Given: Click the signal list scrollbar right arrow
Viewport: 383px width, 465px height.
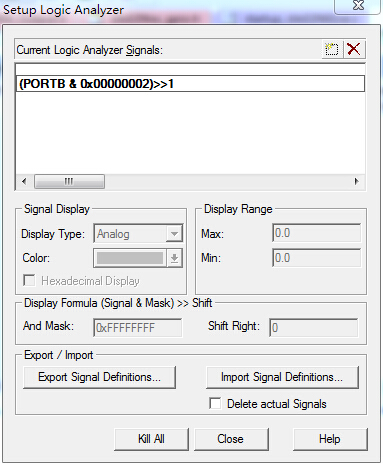Looking at the screenshot, I should click(357, 182).
